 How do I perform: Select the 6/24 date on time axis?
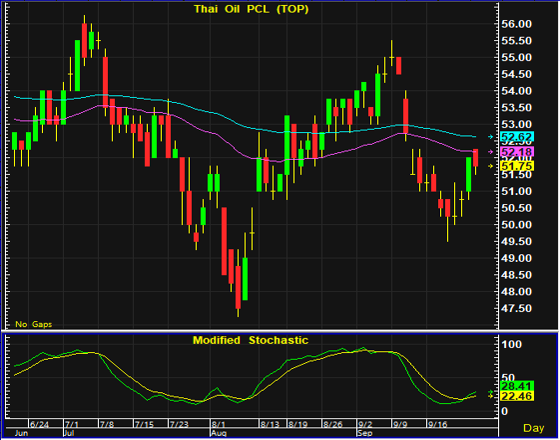pyautogui.click(x=39, y=425)
